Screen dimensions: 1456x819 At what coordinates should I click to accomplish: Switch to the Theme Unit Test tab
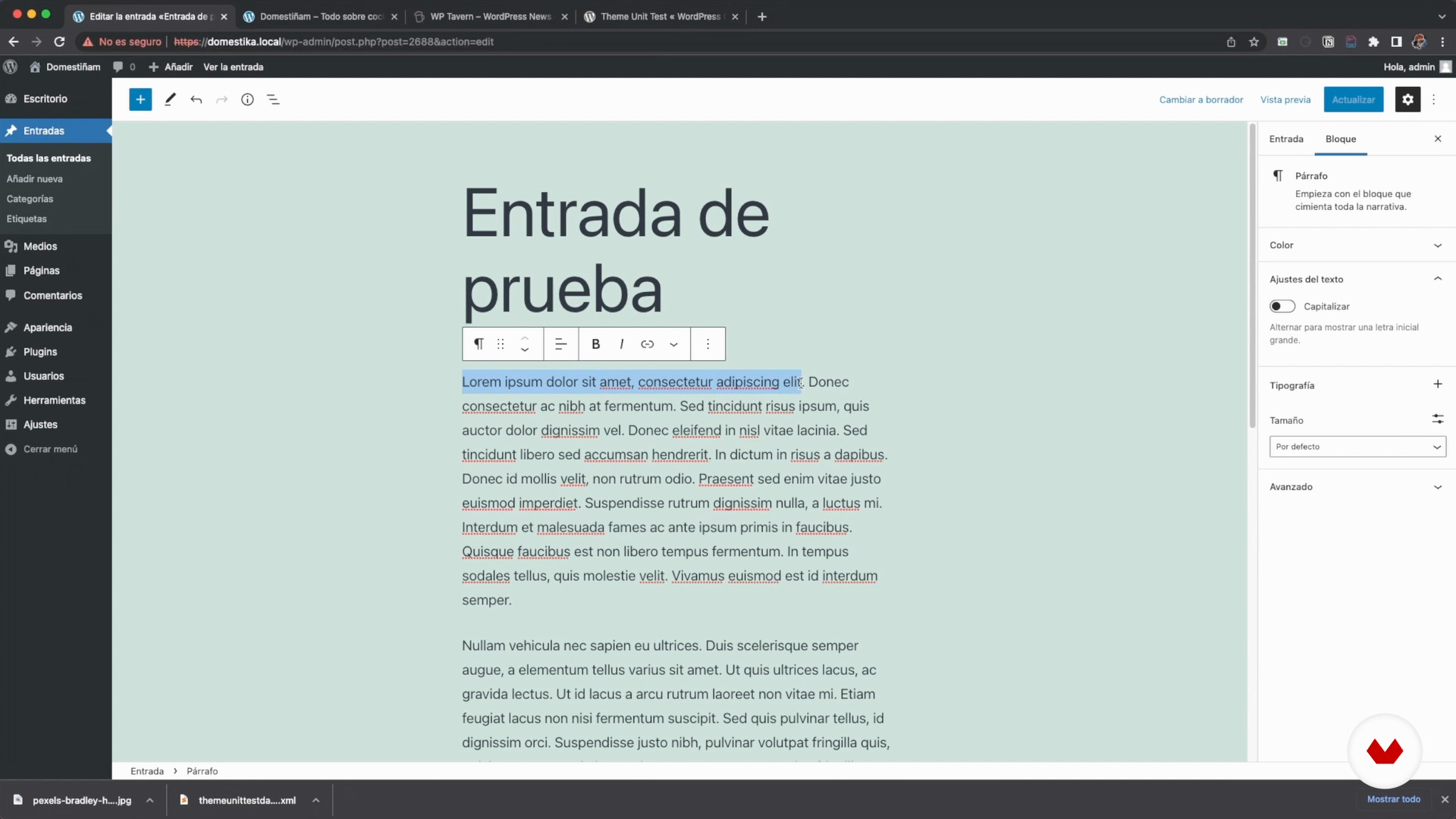pos(661,16)
